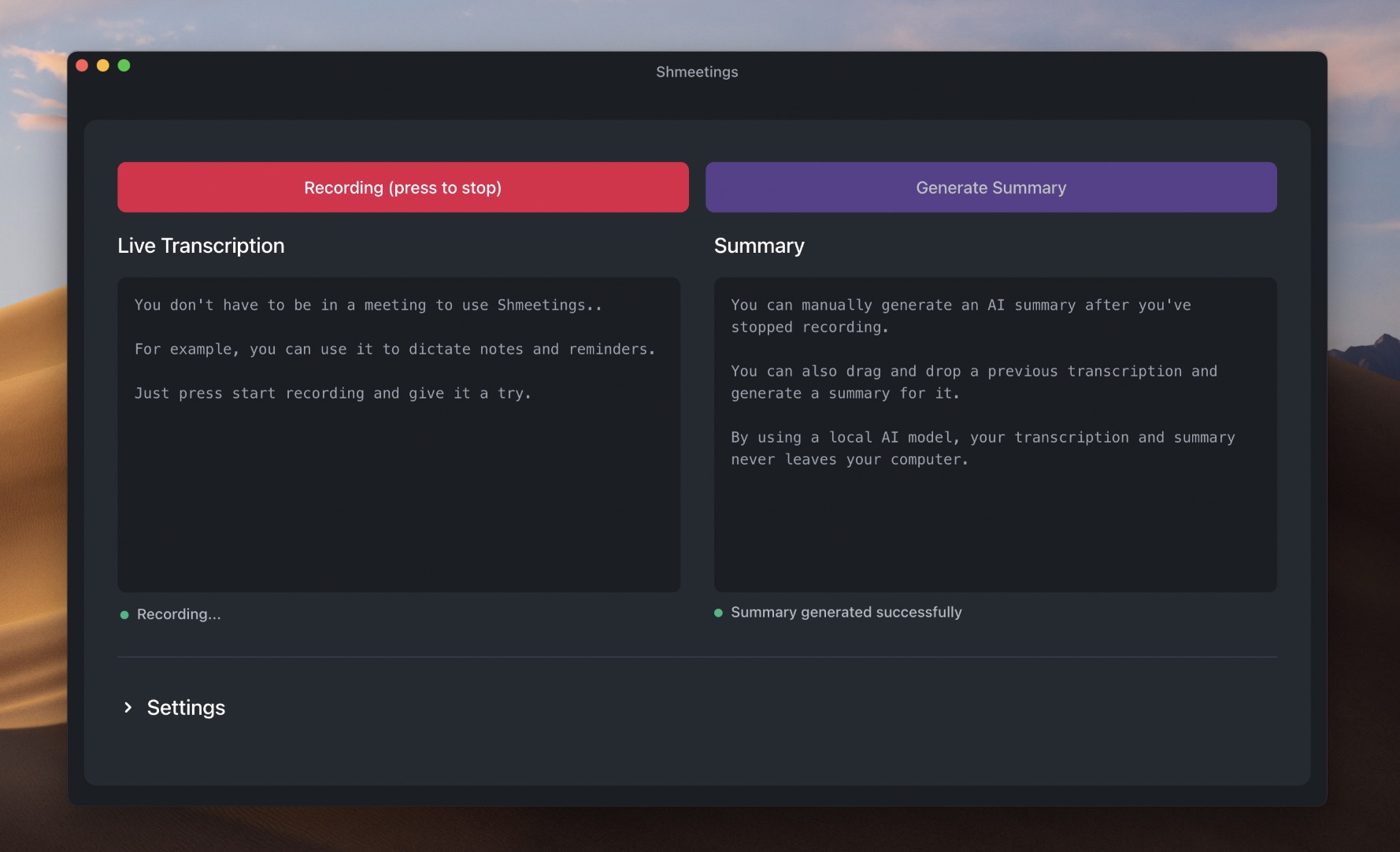Click the transcription text about pressing start recording
The image size is (1400, 852).
[333, 393]
